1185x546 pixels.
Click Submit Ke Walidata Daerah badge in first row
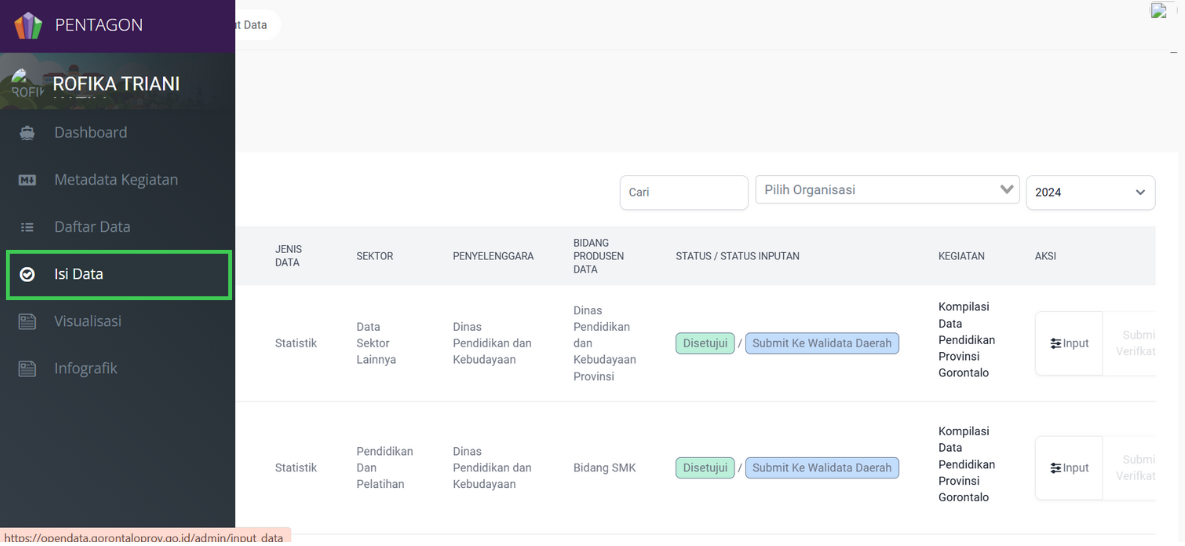pos(822,343)
